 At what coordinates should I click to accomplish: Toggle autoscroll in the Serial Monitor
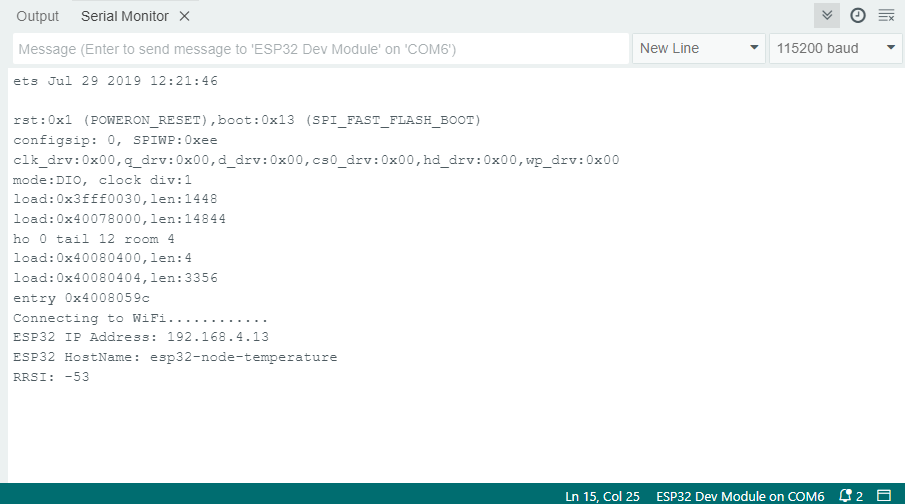pyautogui.click(x=827, y=15)
